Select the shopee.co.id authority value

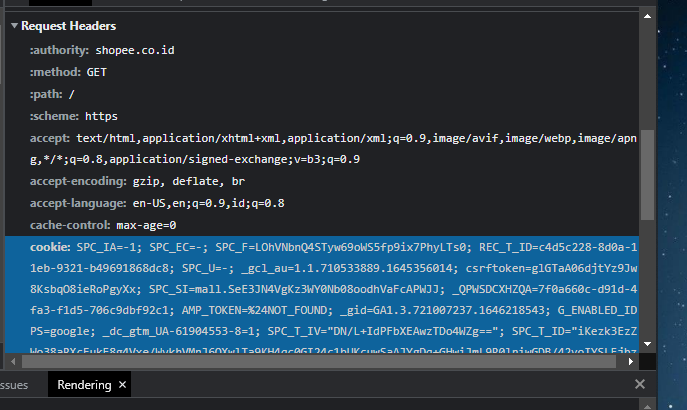coord(135,50)
